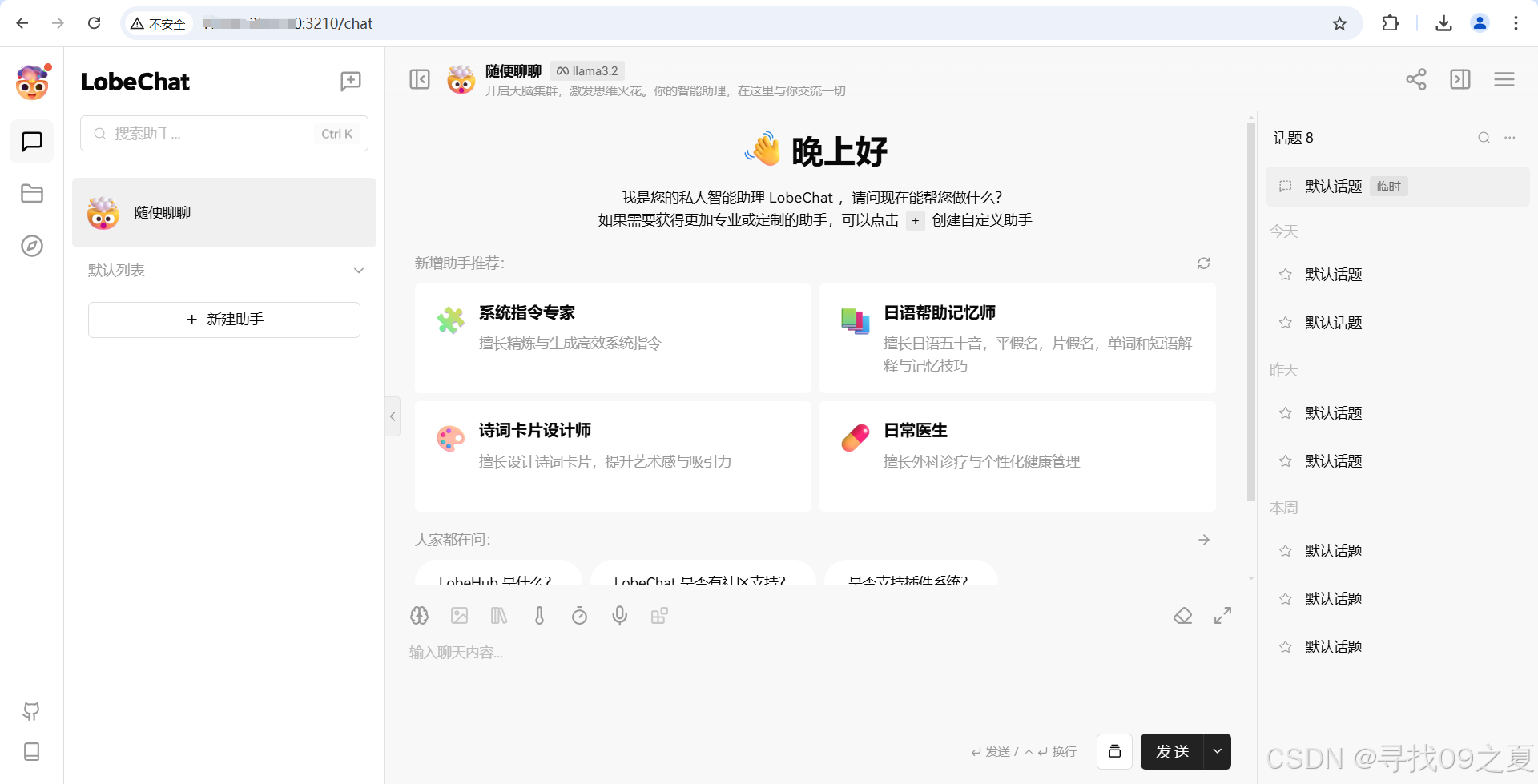The height and width of the screenshot is (784, 1538).
Task: Collapse the assistant list panel icon
Action: pos(420,79)
